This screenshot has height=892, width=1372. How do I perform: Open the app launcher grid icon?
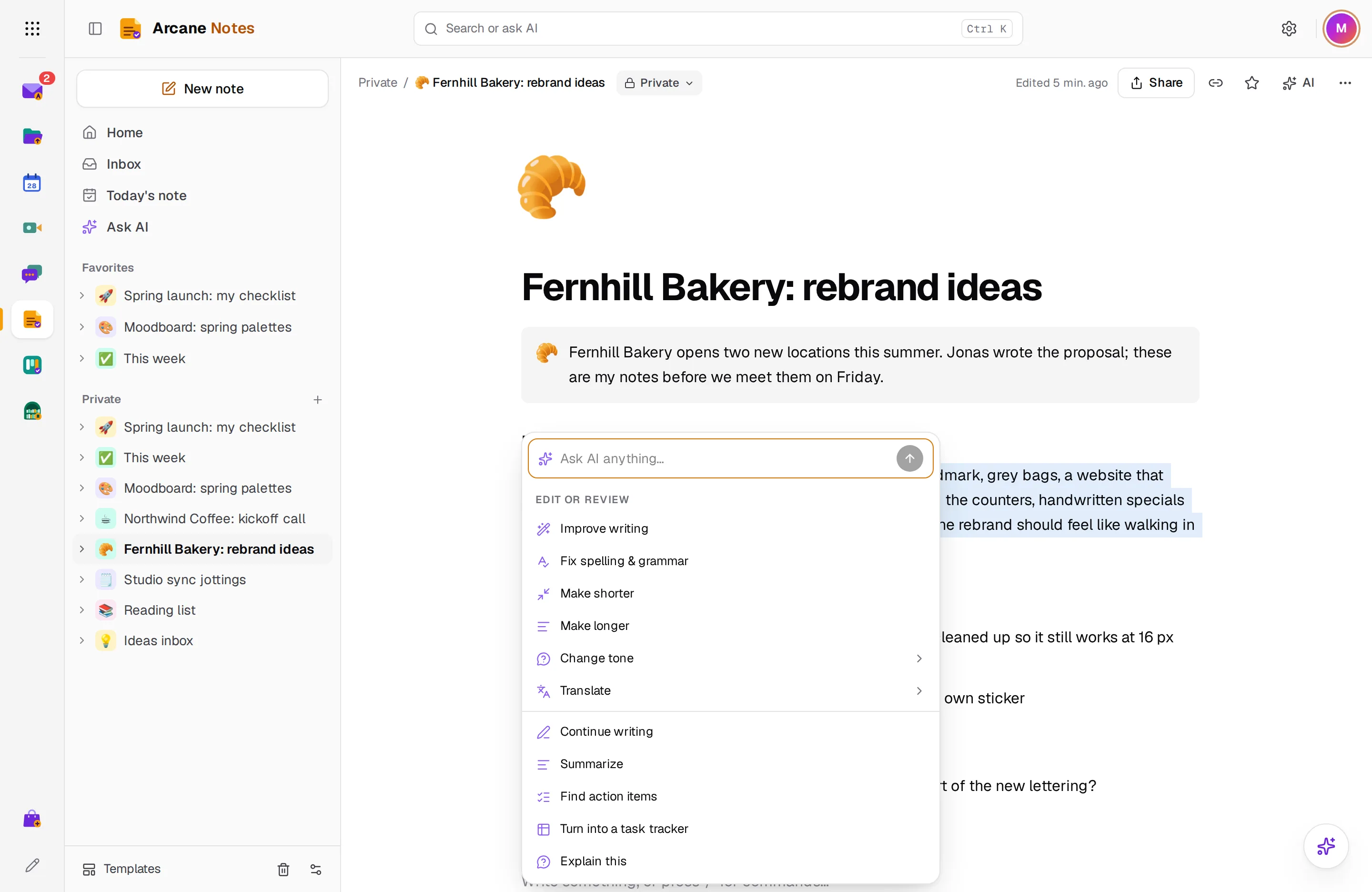pos(32,28)
